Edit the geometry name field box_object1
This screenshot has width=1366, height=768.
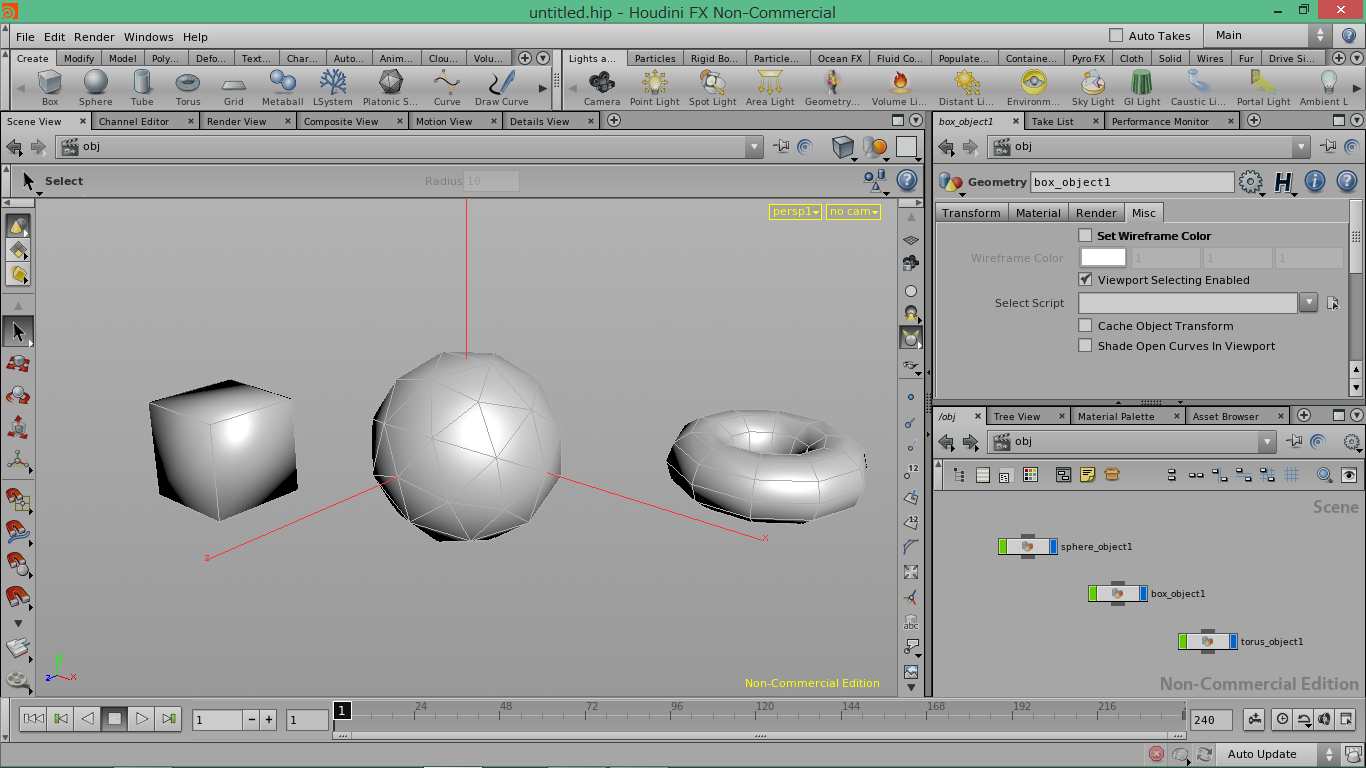(x=1132, y=182)
